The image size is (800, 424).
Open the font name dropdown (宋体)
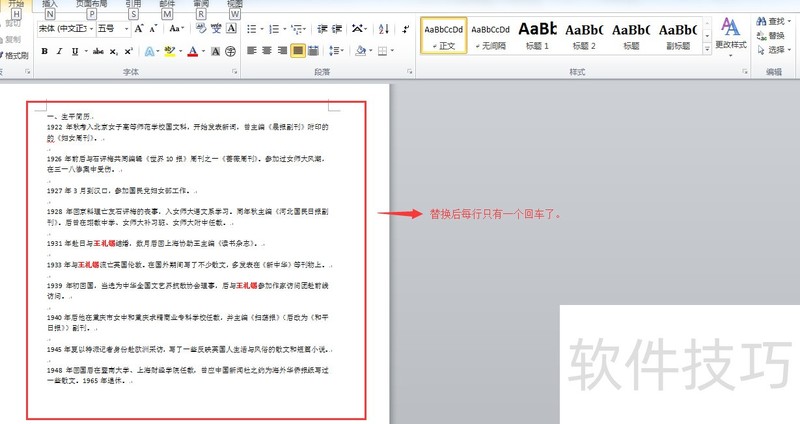[x=89, y=29]
